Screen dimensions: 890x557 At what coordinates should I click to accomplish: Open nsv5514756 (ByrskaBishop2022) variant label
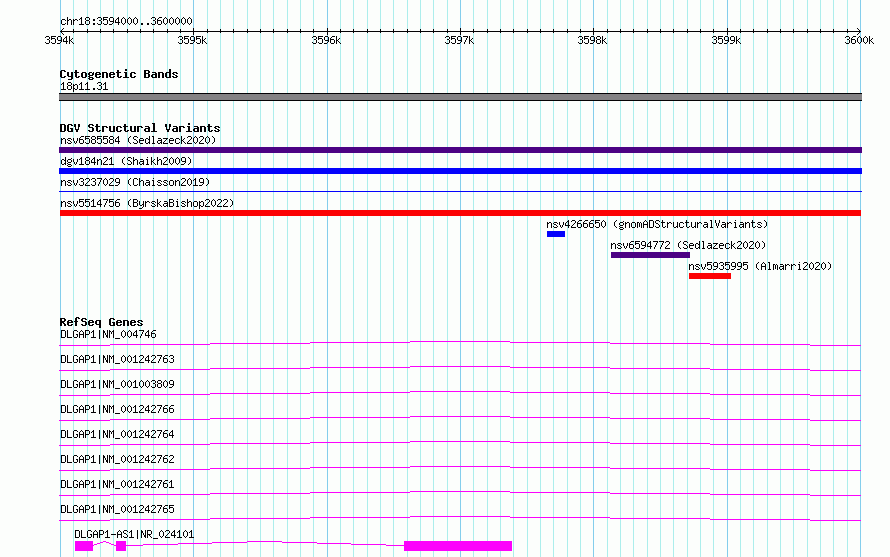[x=147, y=203]
